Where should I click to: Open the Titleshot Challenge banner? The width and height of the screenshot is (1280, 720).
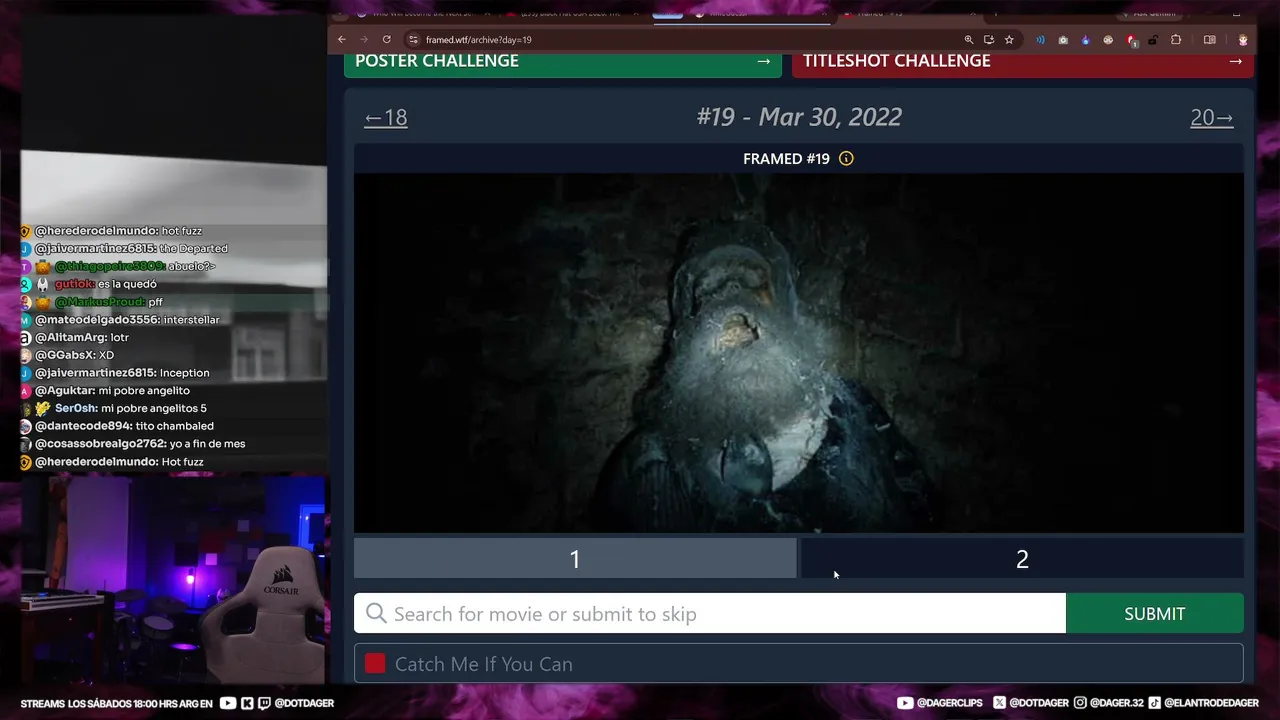1022,64
